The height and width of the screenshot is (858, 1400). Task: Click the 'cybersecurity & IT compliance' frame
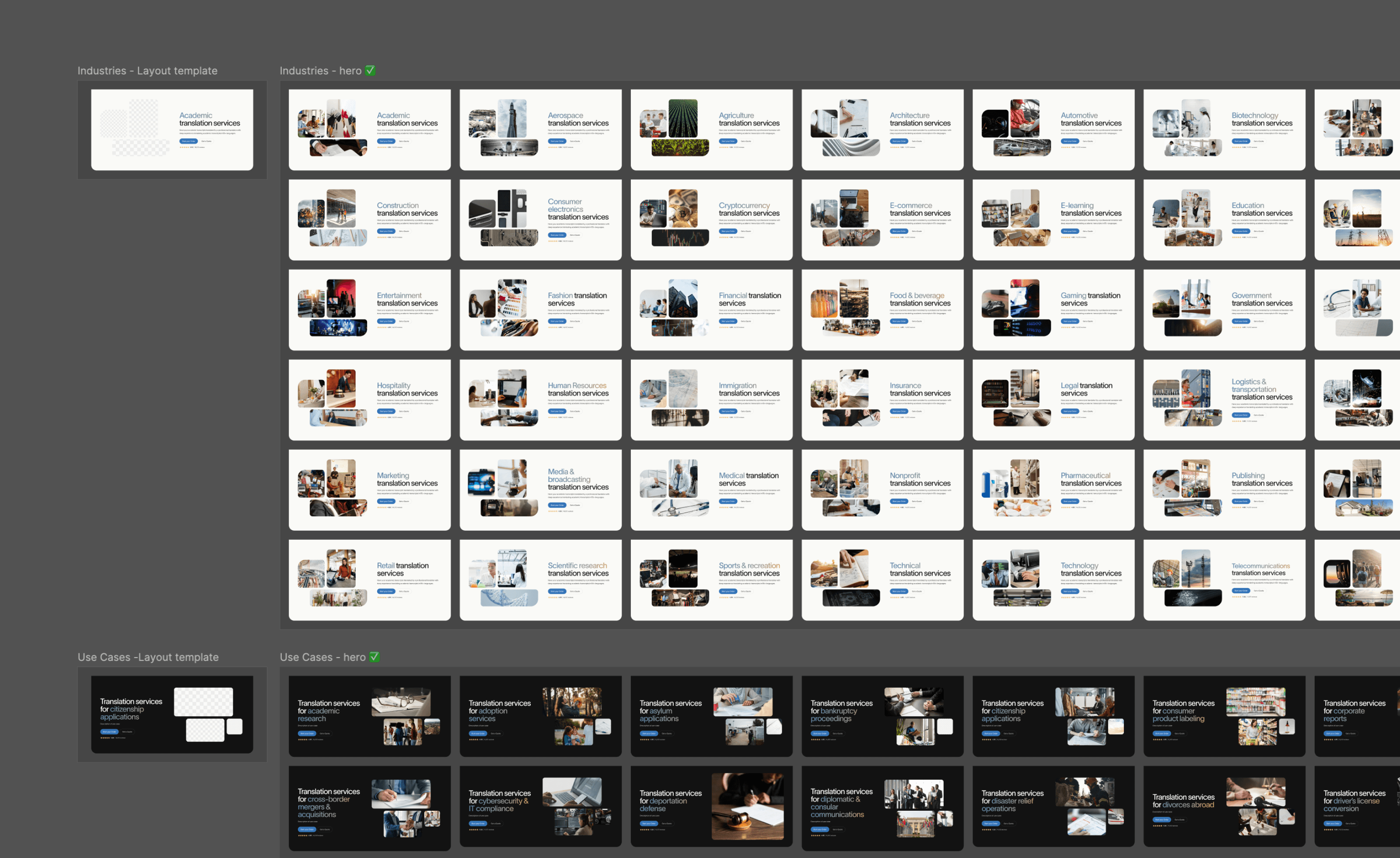(540, 806)
